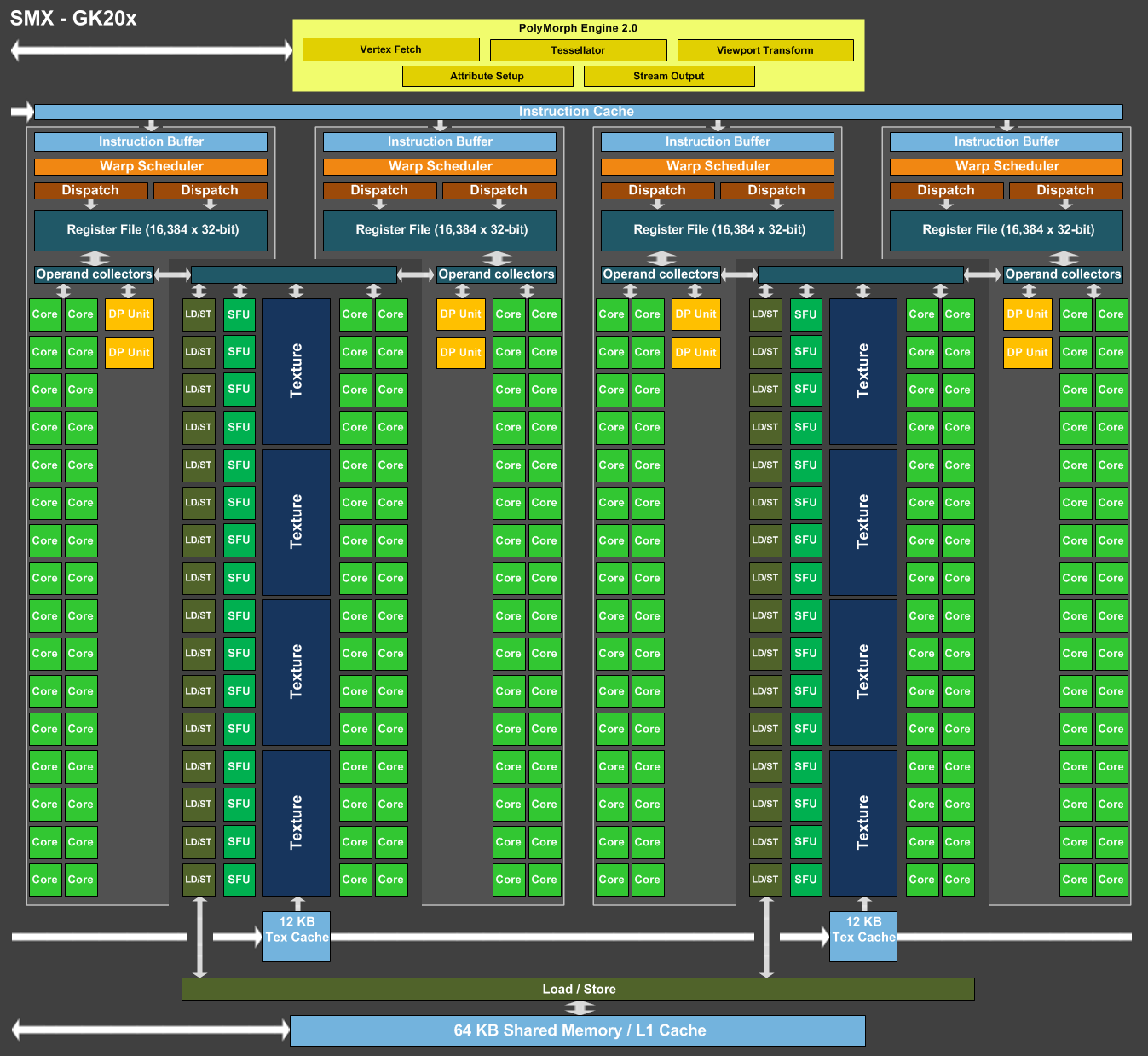Click the third-from-left Instruction Buffer block
This screenshot has height=1056, width=1148.
point(718,141)
